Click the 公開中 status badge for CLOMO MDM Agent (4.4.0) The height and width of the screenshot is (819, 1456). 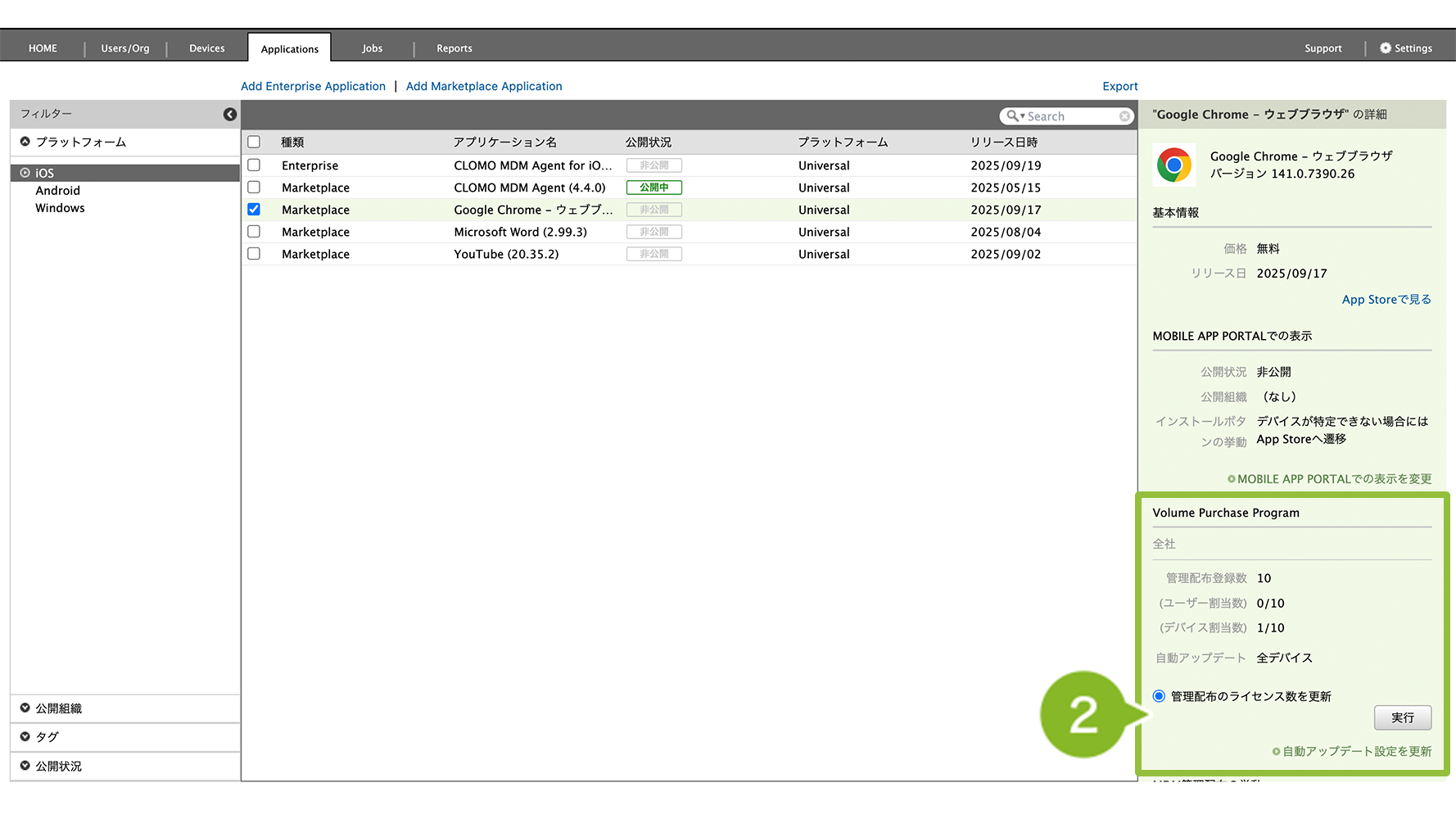(653, 188)
